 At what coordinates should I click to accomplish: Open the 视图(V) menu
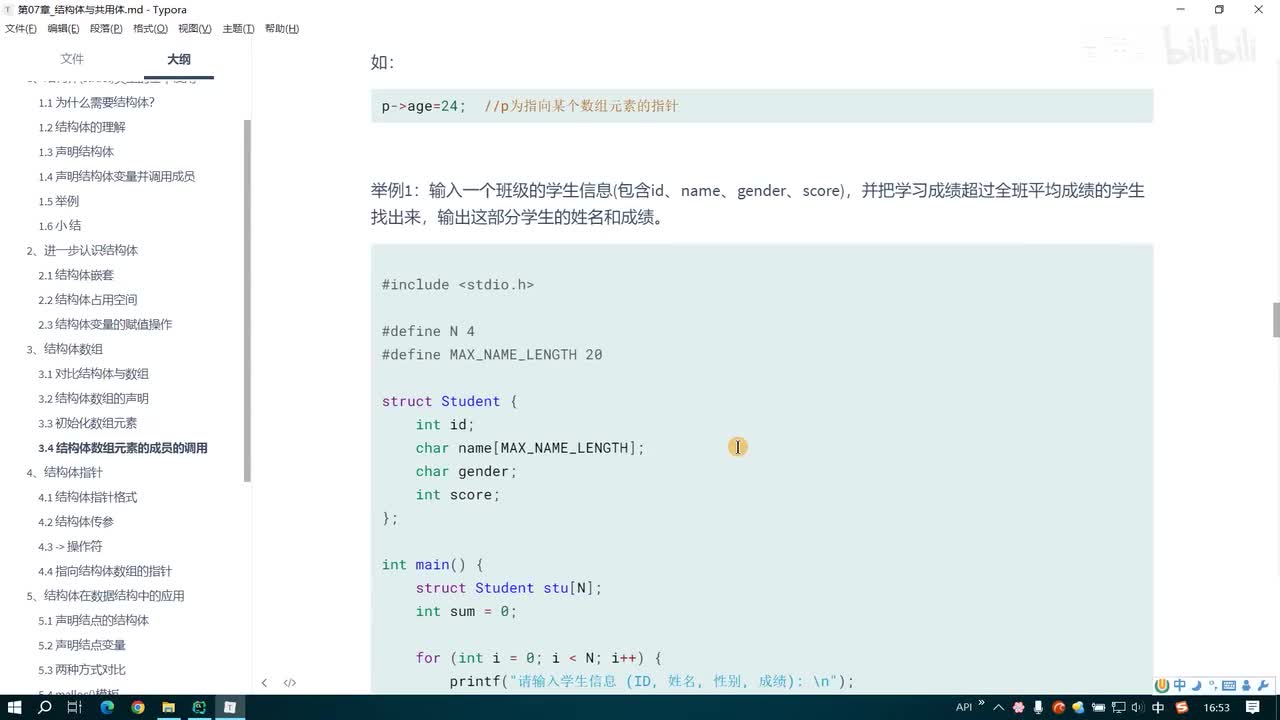tap(194, 29)
